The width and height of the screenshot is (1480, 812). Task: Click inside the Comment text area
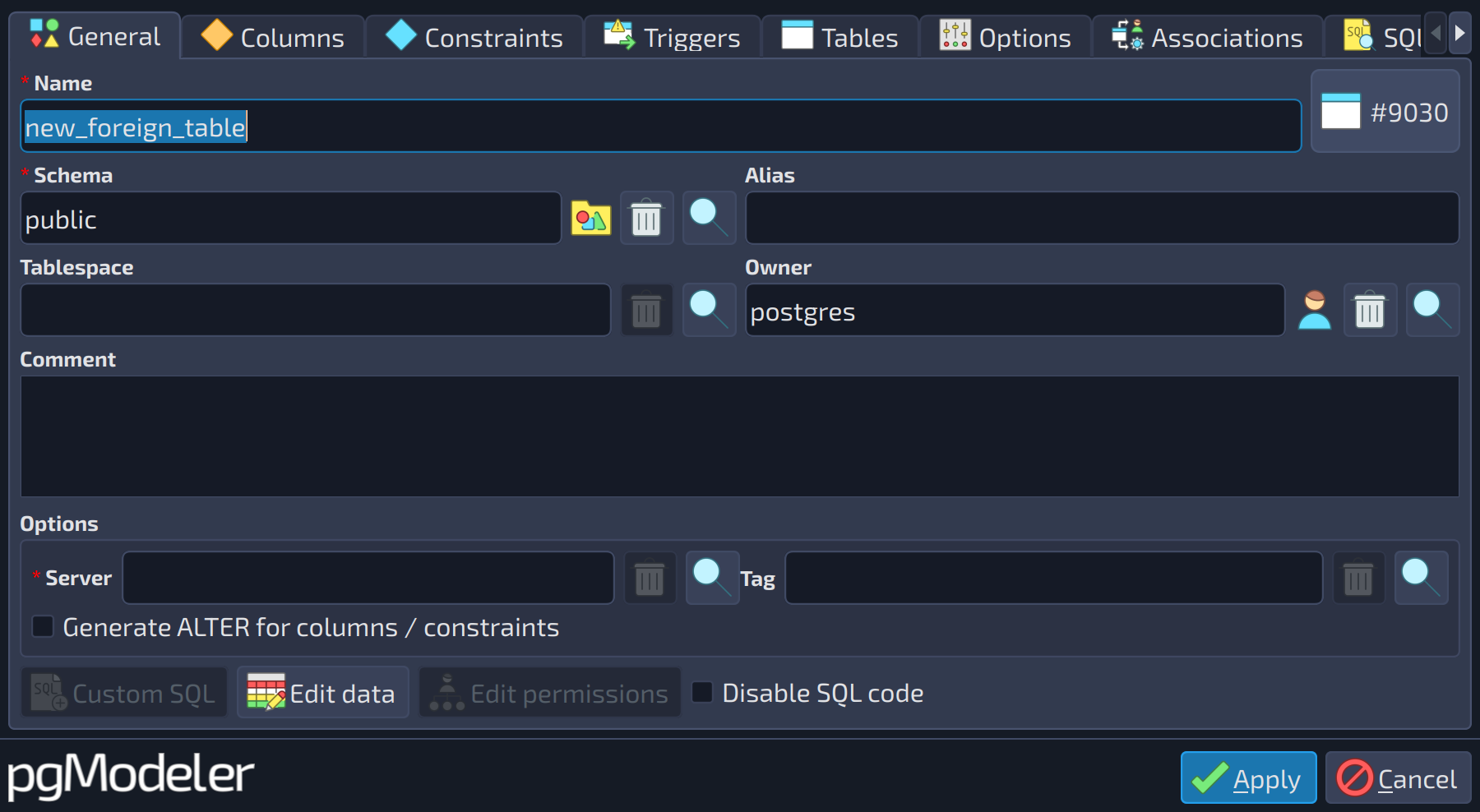click(x=740, y=436)
